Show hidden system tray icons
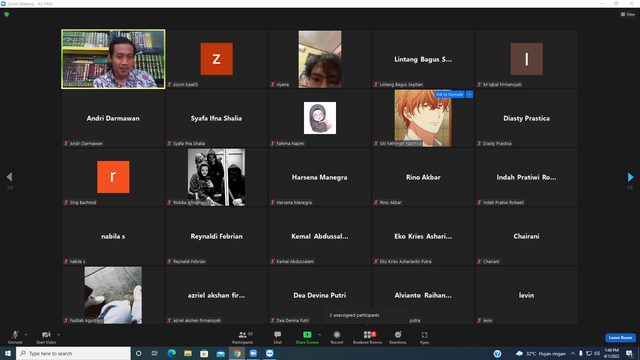Viewport: 640px width, 360px height. coord(573,353)
